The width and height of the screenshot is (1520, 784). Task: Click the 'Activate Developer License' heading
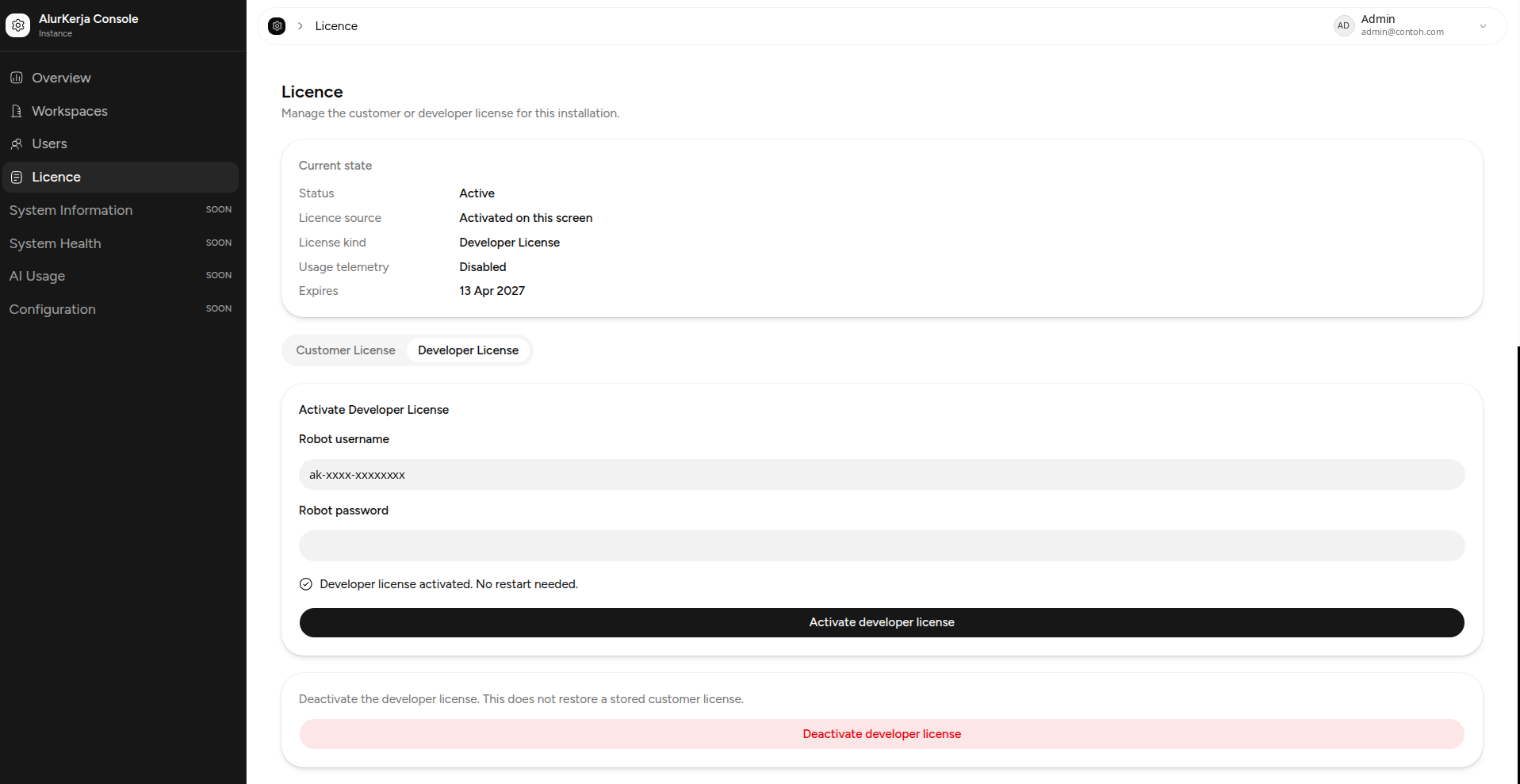click(x=373, y=410)
